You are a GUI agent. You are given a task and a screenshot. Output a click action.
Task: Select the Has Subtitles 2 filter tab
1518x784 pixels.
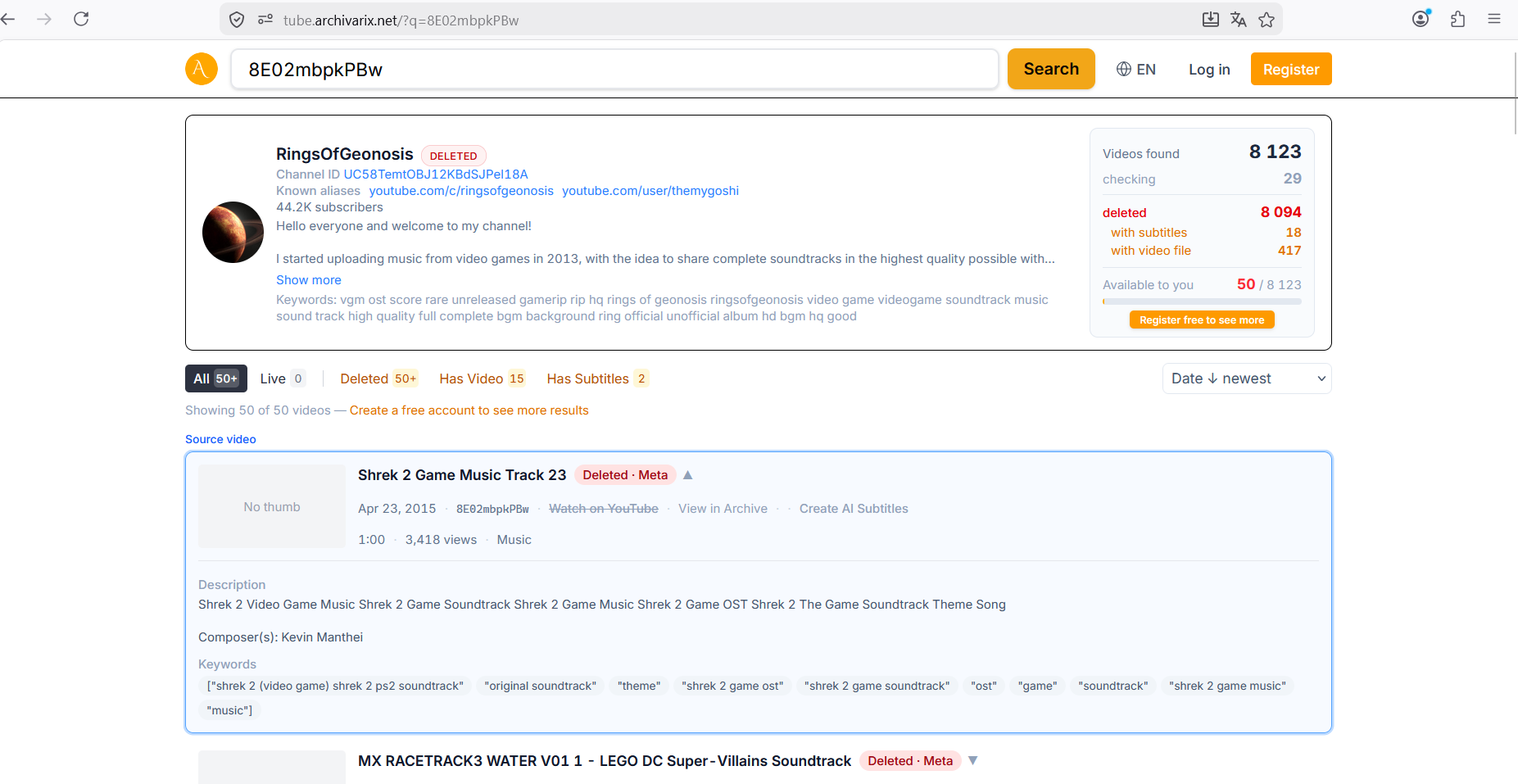point(598,378)
